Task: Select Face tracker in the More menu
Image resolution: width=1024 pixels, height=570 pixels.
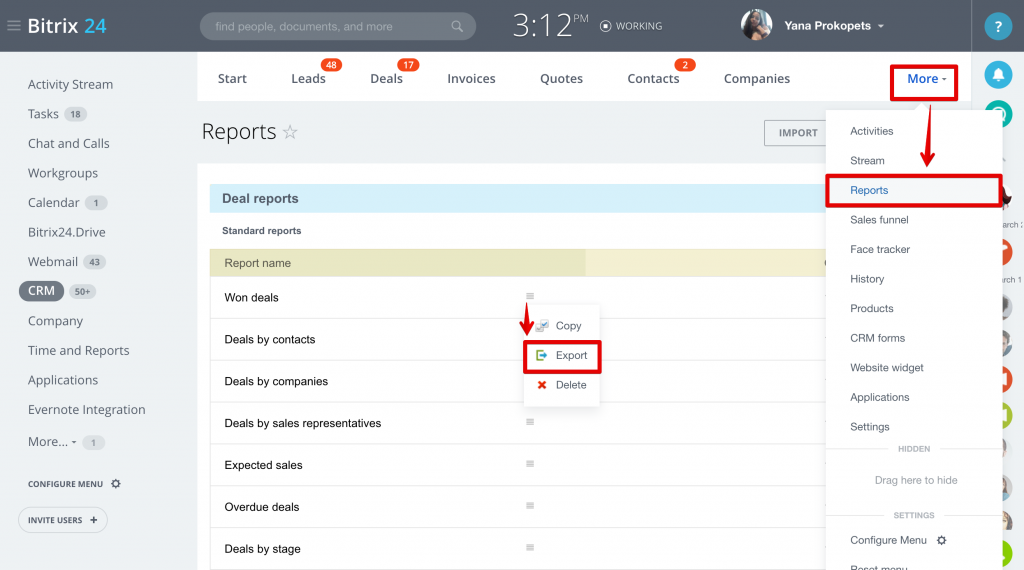Action: (880, 249)
